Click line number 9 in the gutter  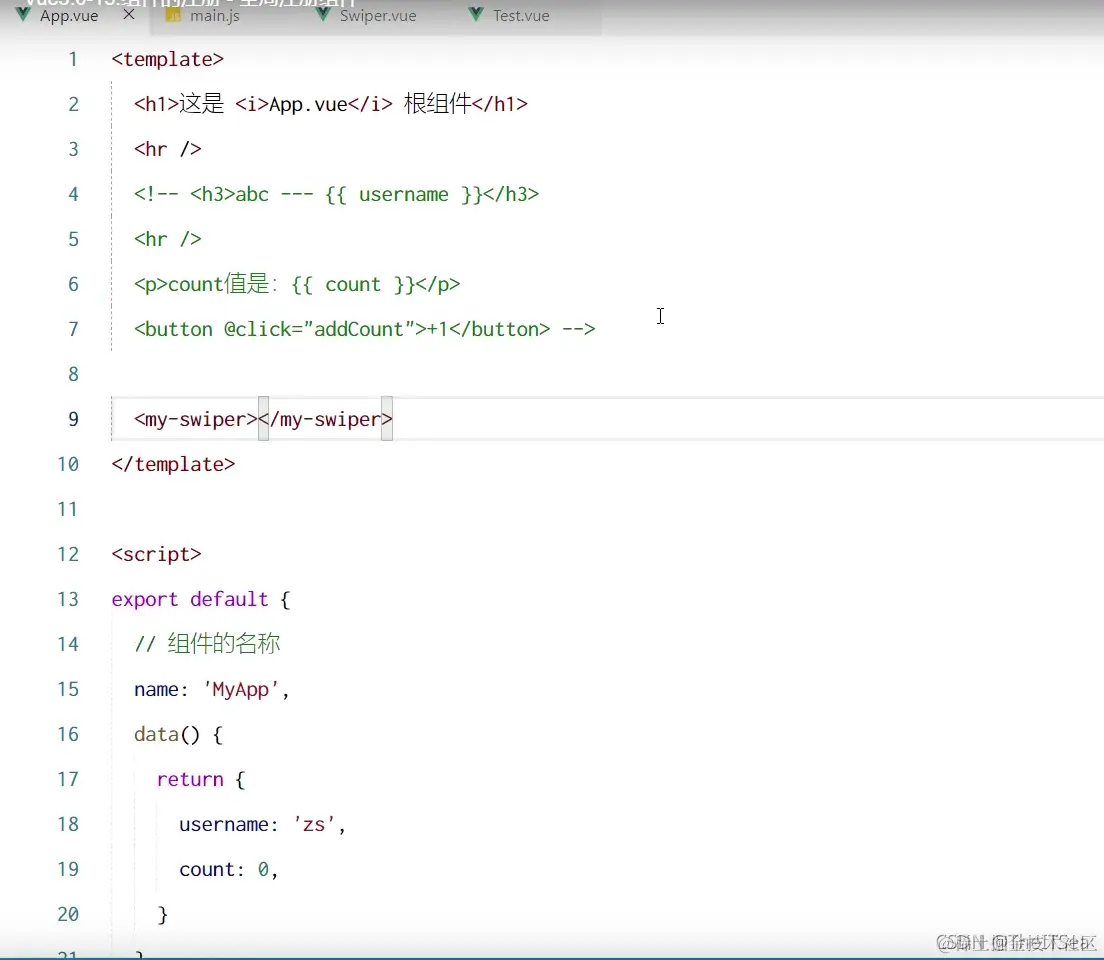(73, 419)
